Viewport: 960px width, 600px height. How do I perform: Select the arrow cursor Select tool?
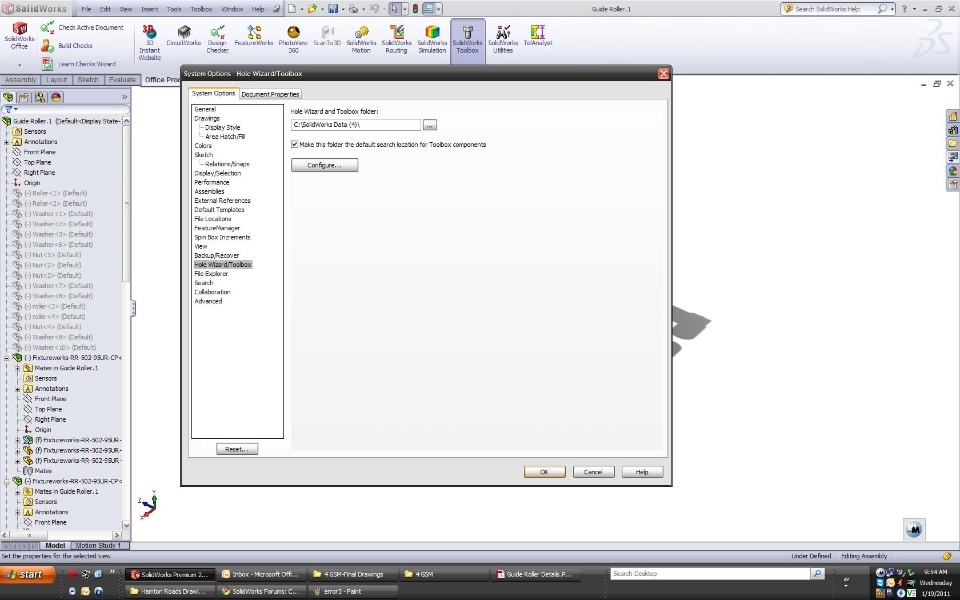[394, 9]
